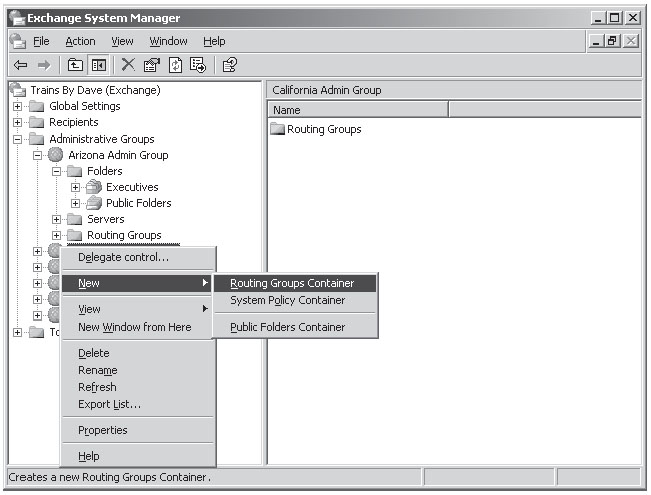Viewport: 651px width, 495px height.
Task: Choose Rename from the context menu
Action: (x=138, y=370)
